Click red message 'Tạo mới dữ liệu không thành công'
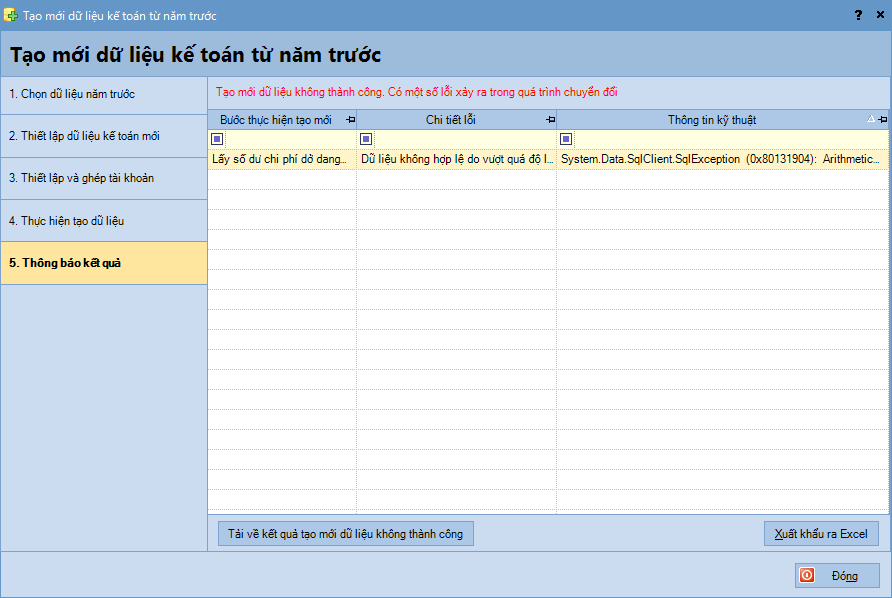Screen dimensions: 892x598 [299, 92]
